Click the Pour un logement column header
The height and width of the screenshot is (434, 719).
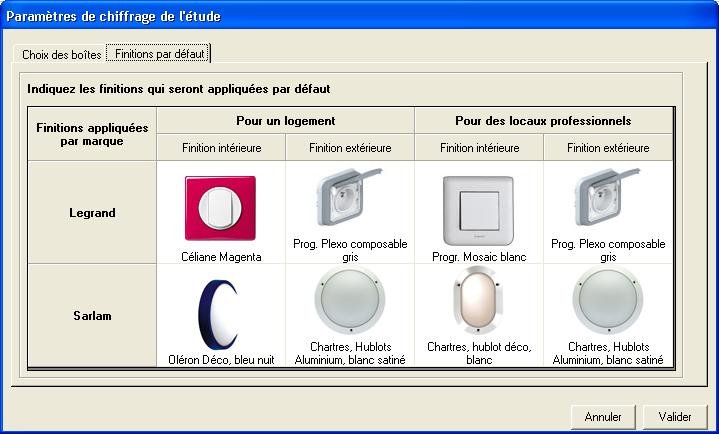point(286,121)
